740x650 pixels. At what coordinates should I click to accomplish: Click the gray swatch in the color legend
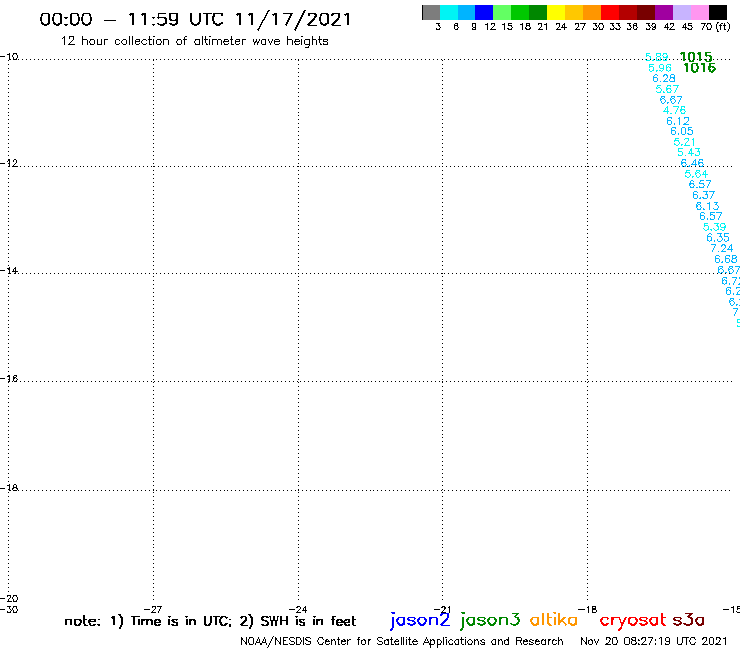pos(431,12)
